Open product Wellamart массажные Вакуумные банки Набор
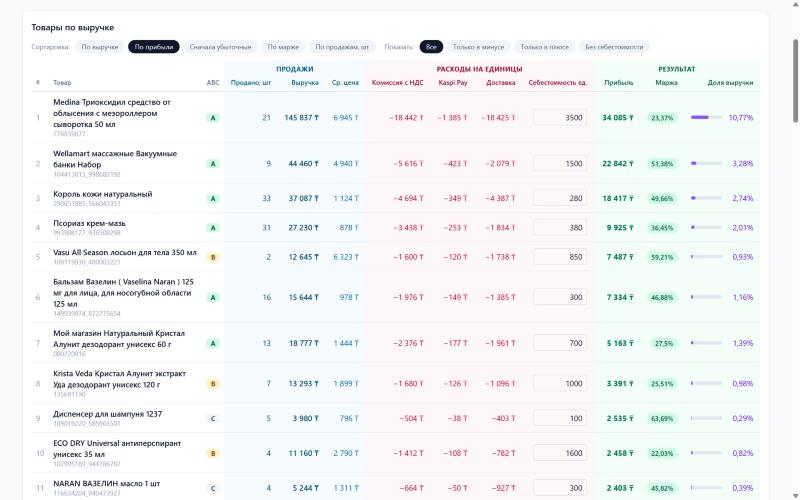The width and height of the screenshot is (800, 500). tap(115, 159)
